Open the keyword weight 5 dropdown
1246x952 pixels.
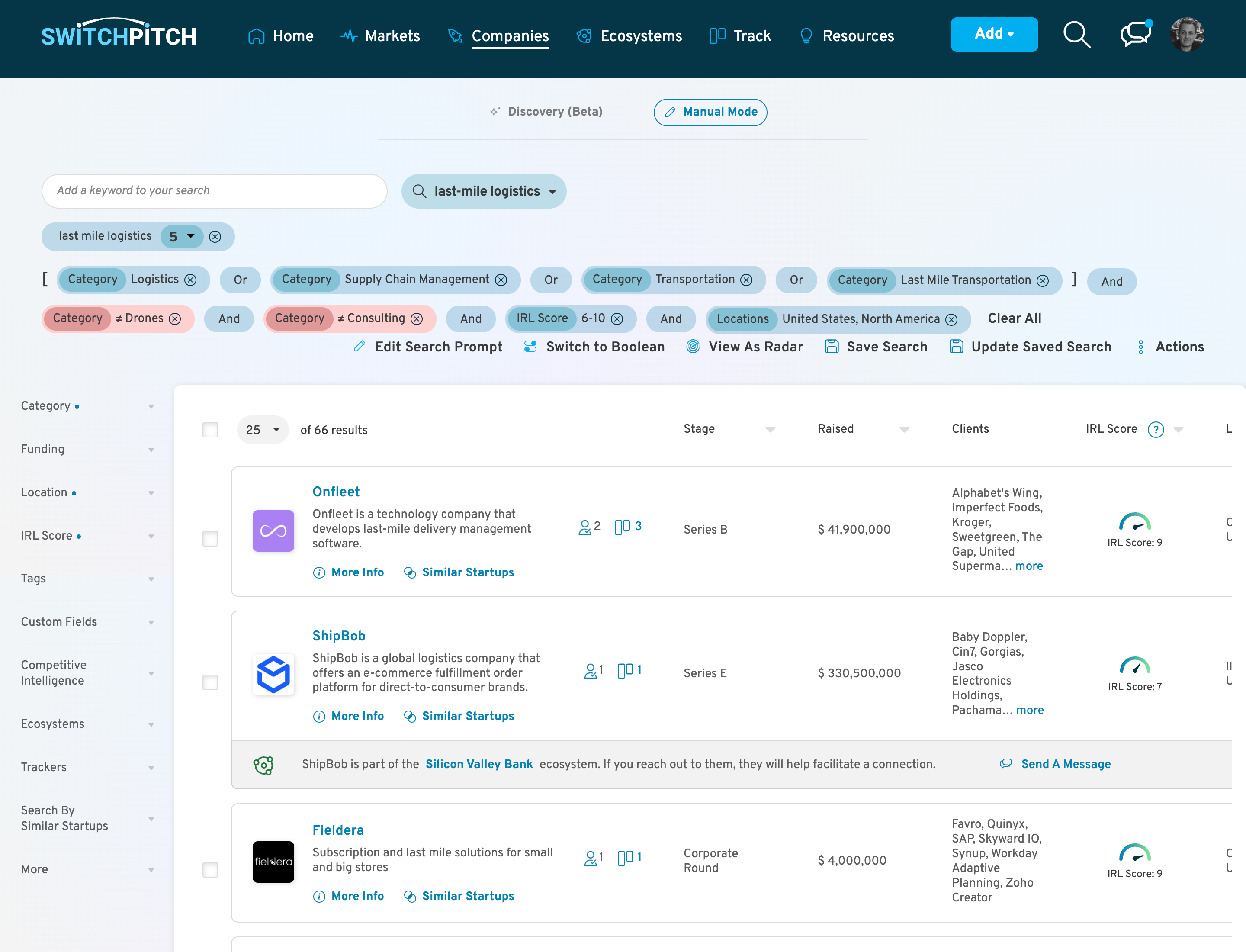click(x=182, y=236)
